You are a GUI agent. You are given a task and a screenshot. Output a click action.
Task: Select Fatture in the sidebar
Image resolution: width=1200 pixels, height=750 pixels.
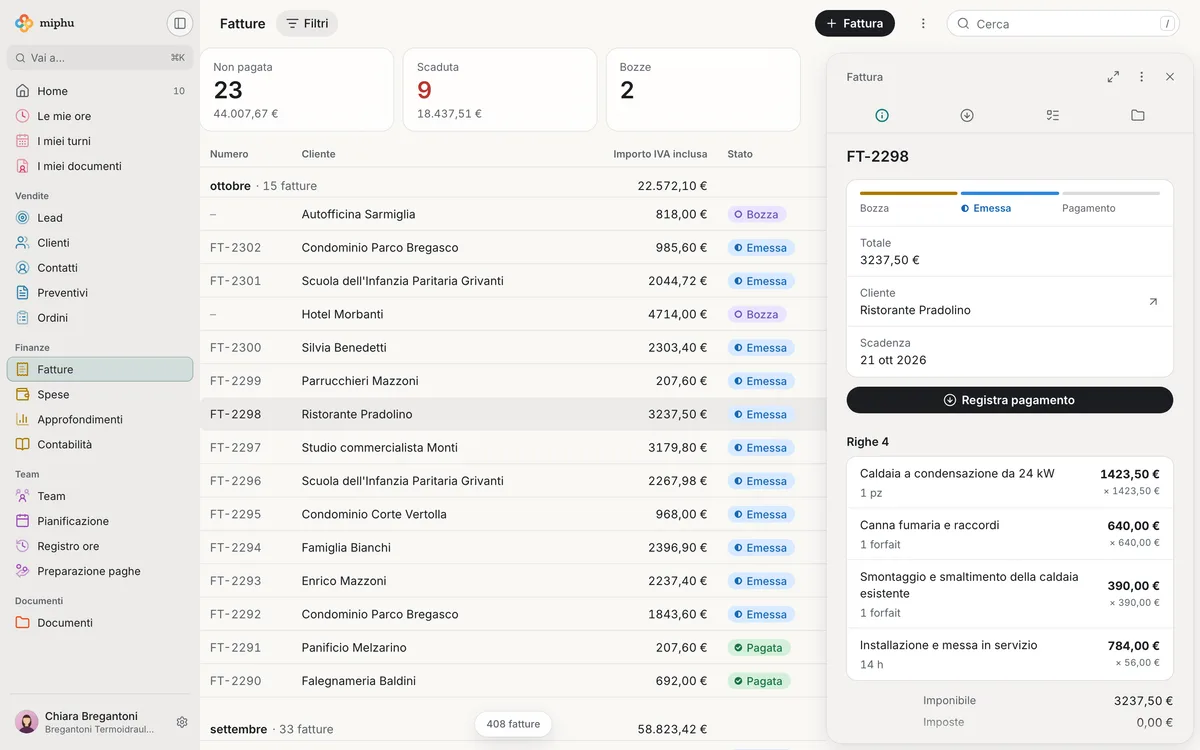coord(100,369)
